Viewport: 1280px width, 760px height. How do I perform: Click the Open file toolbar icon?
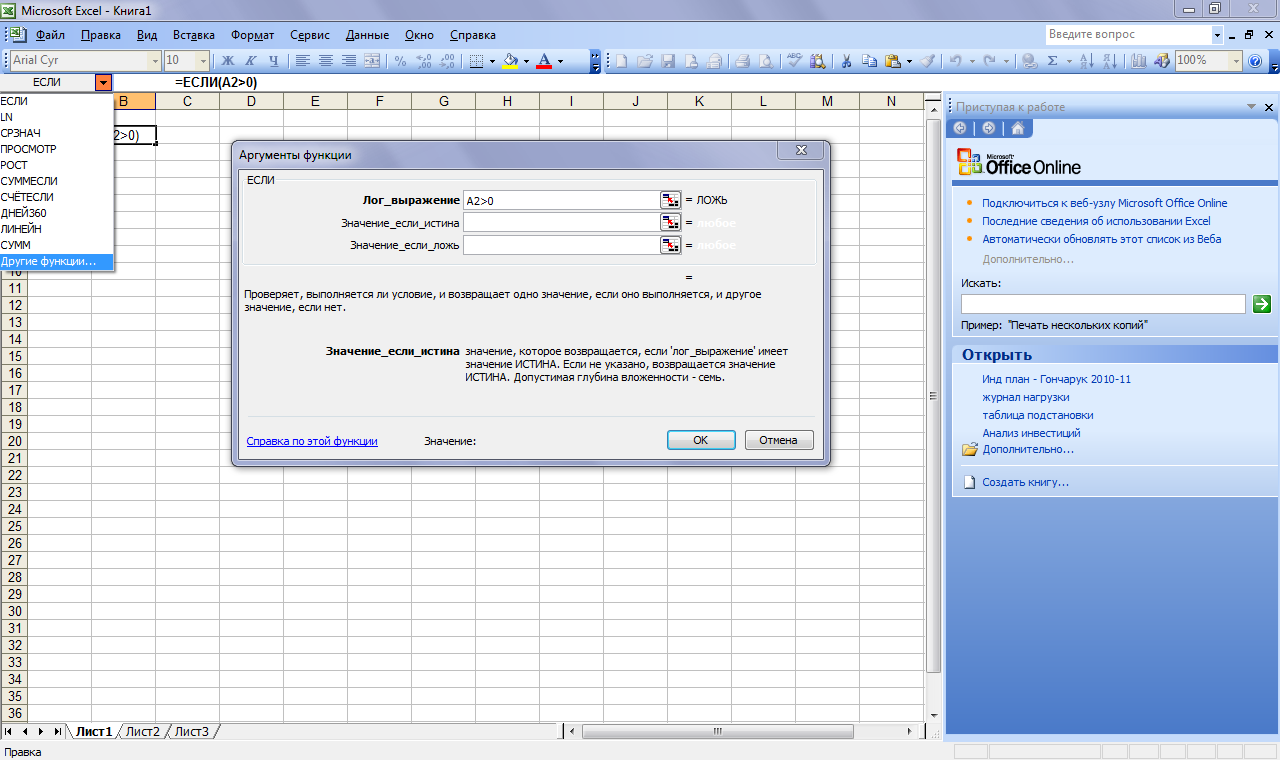pyautogui.click(x=645, y=60)
